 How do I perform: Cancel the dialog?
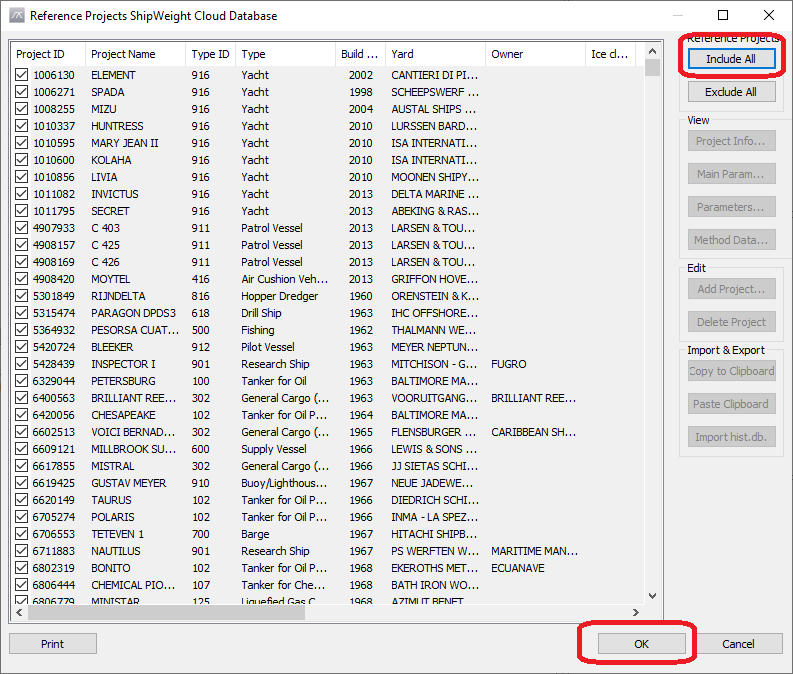[738, 644]
